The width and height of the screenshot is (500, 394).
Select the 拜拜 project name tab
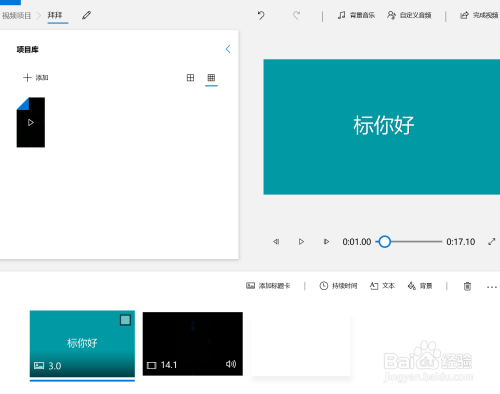click(55, 15)
